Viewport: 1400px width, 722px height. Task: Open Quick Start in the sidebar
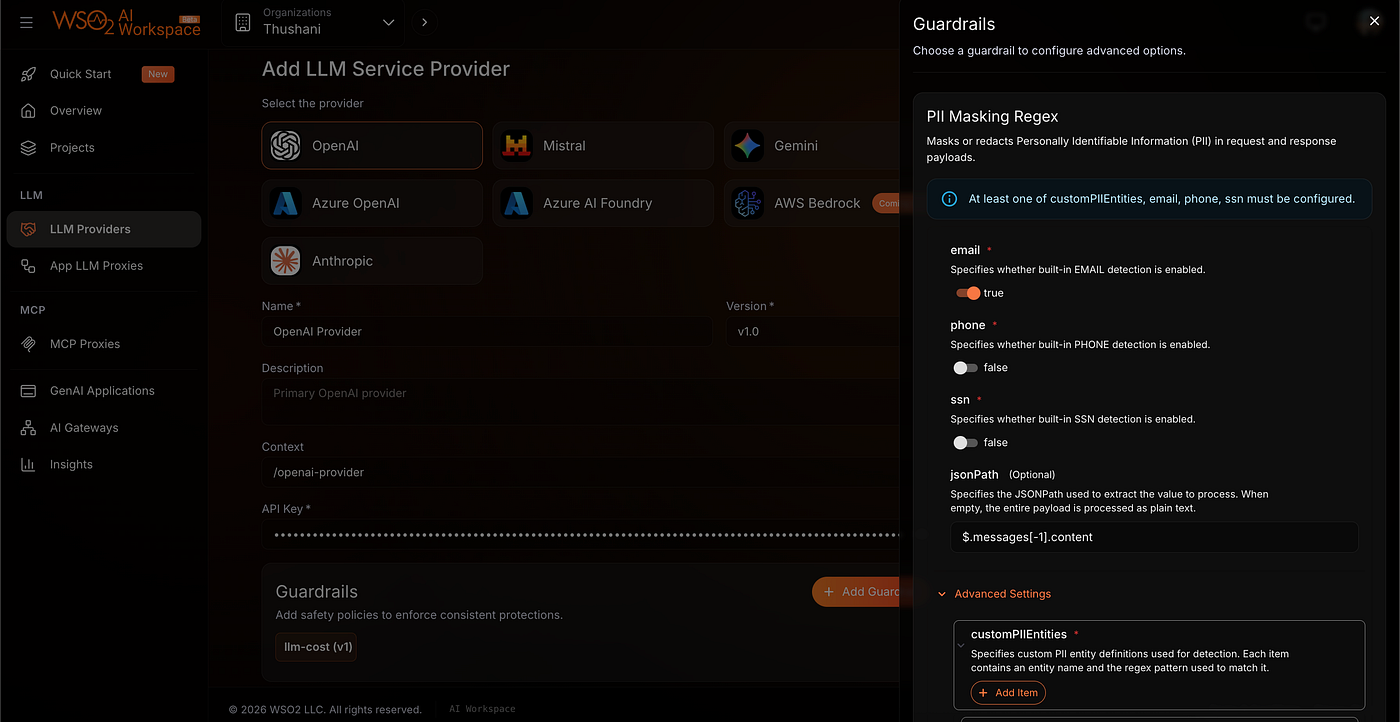tap(104, 74)
